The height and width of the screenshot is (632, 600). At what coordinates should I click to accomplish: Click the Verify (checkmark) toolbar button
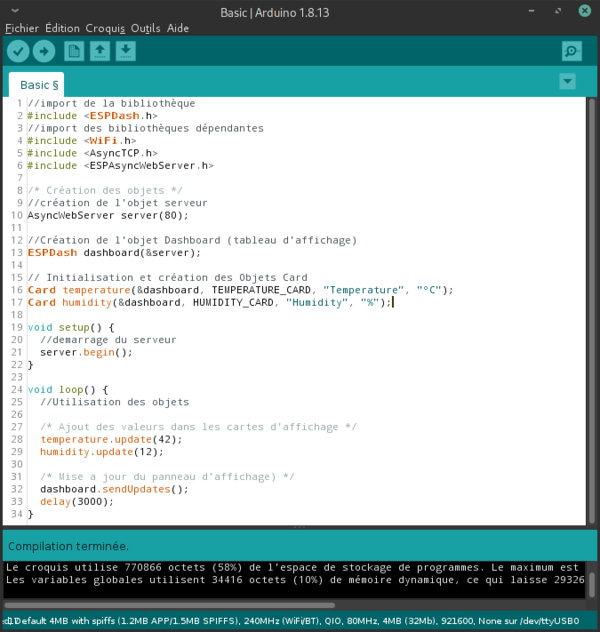[18, 51]
